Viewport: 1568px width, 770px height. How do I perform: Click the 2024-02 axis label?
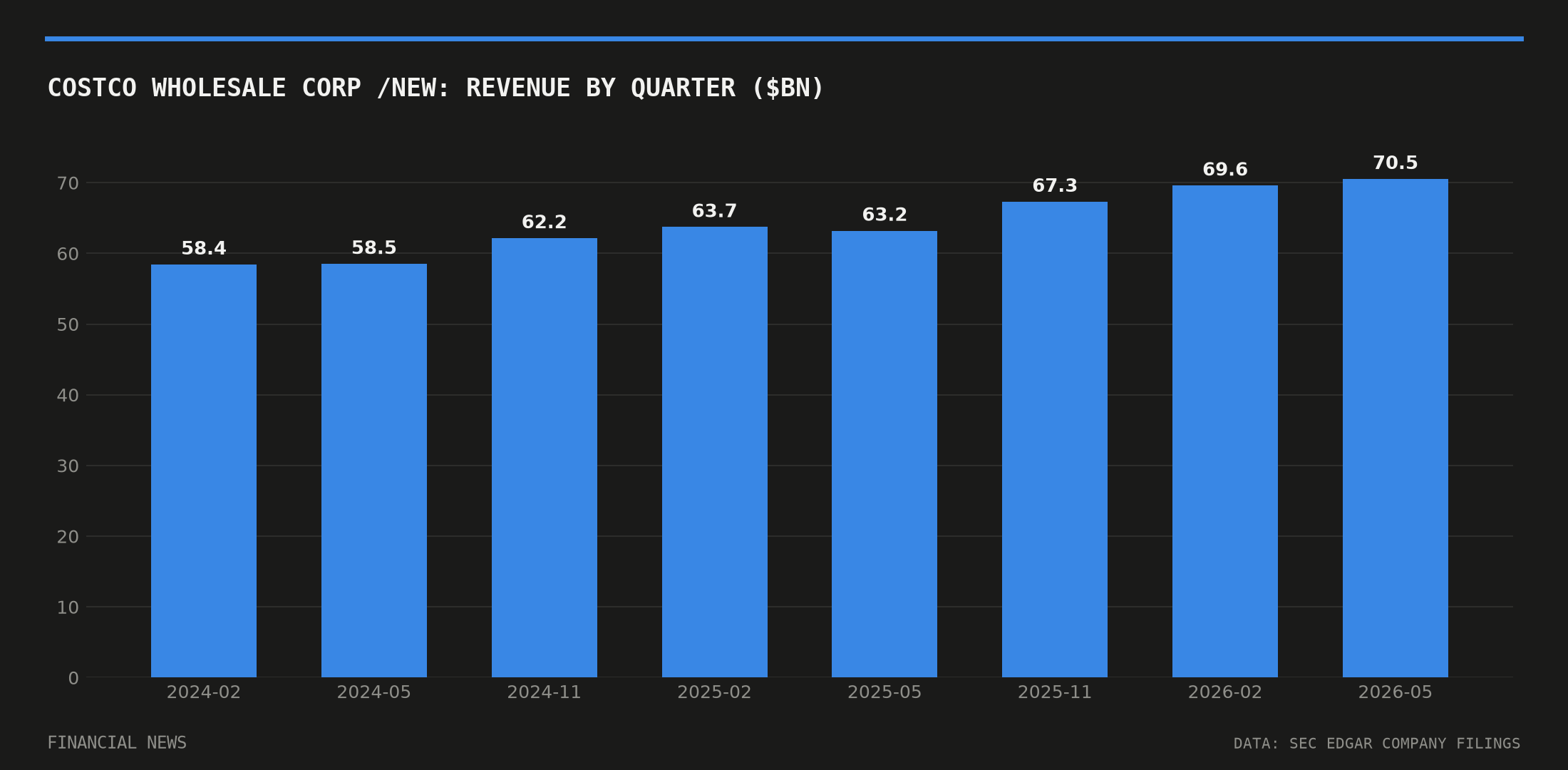coord(204,692)
